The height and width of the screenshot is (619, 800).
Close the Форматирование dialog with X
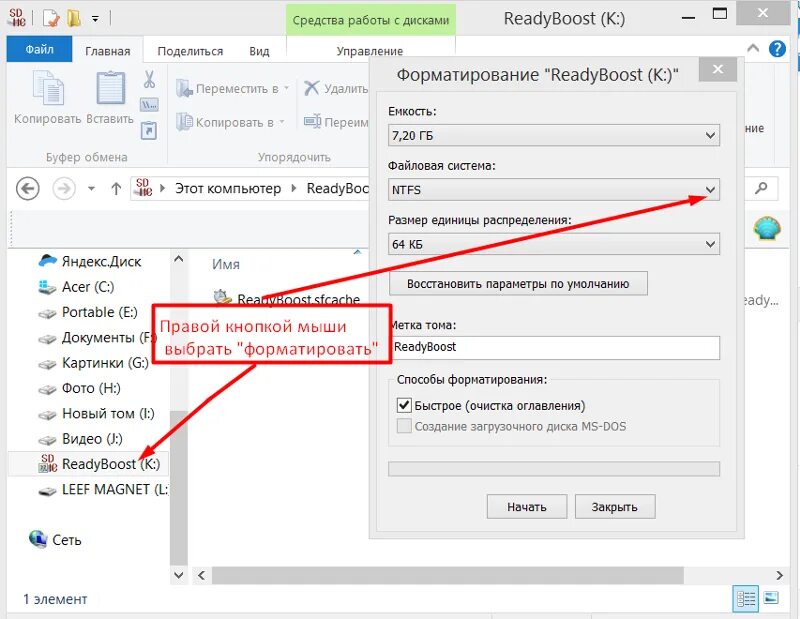[x=718, y=69]
